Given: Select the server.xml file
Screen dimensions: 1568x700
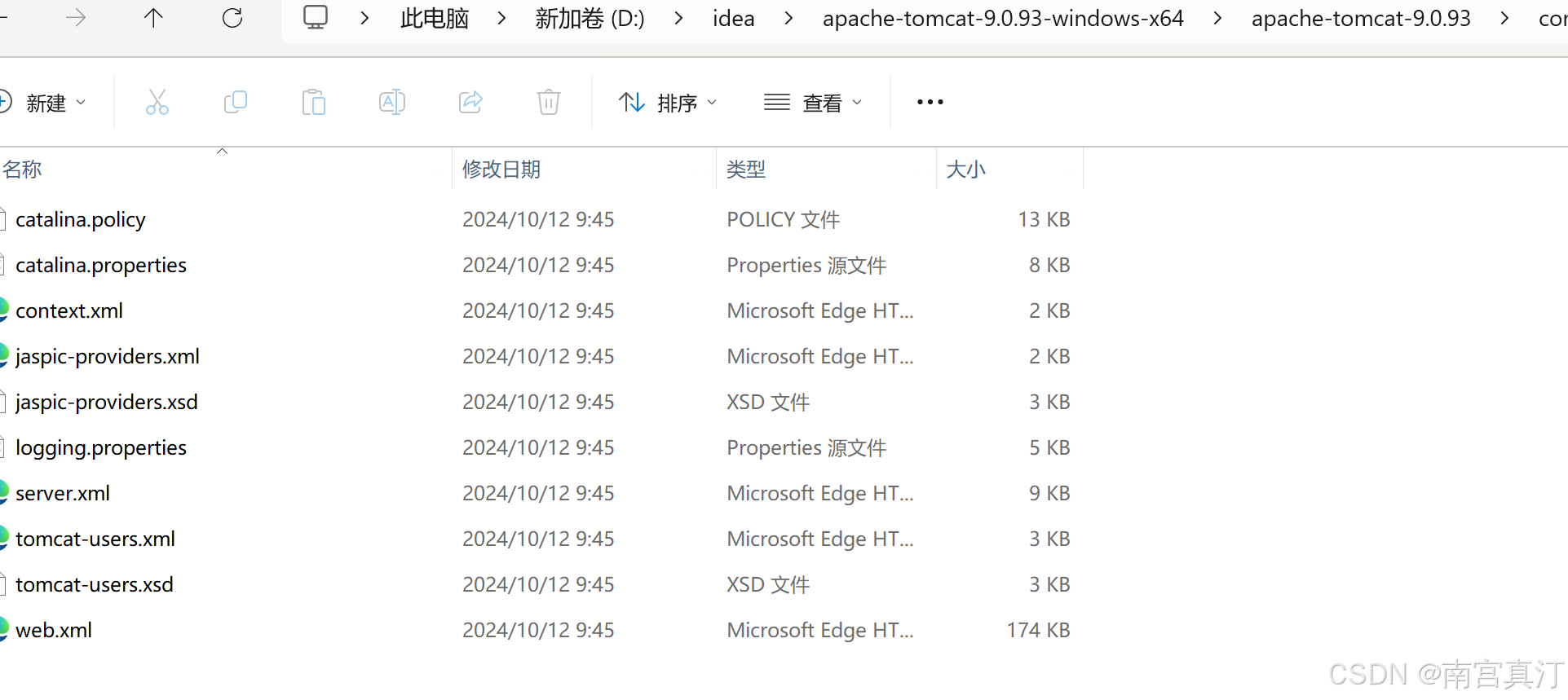Looking at the screenshot, I should coord(63,493).
